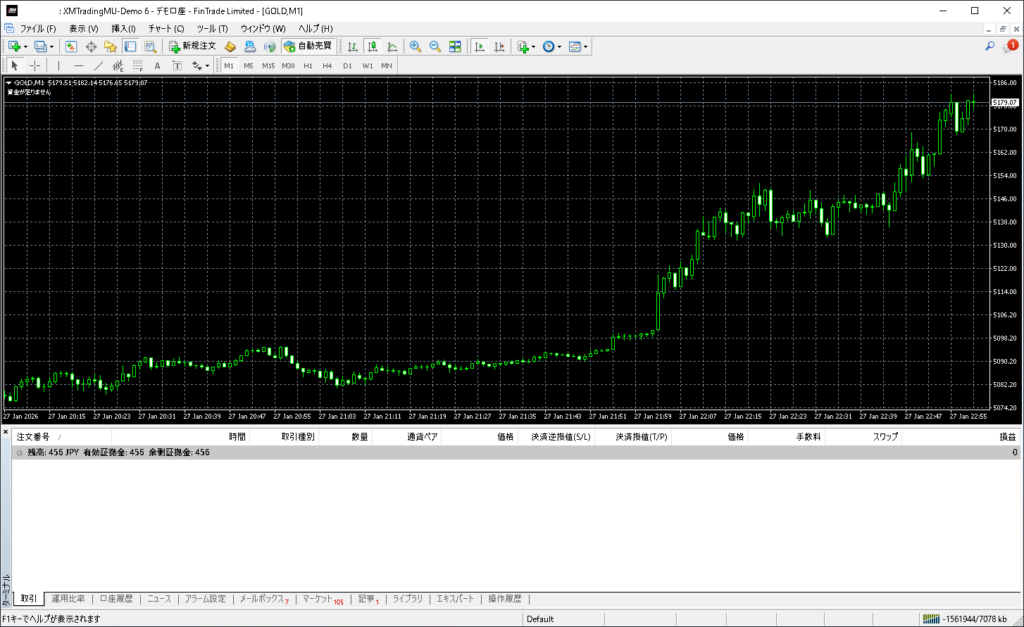Open the チャート (Chart) menu

tap(166, 28)
